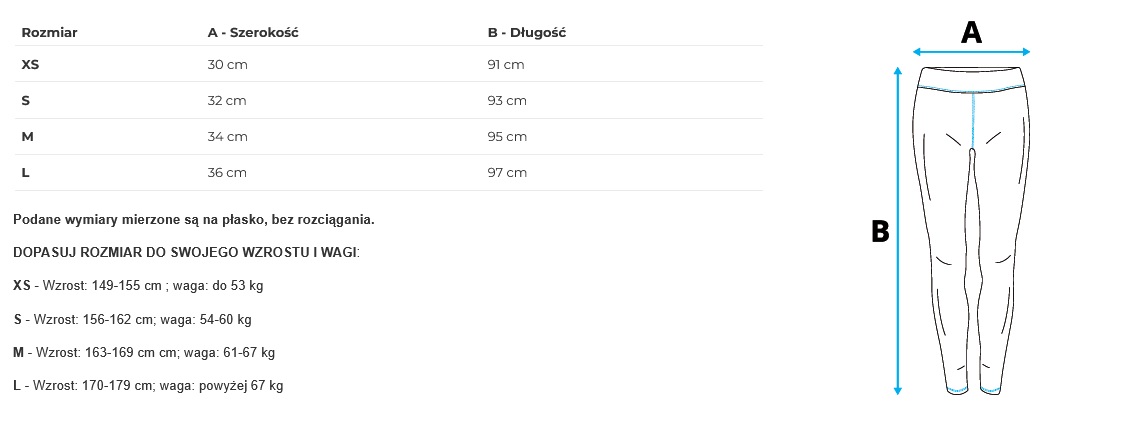Click the large letter B beside the leggings
Image resolution: width=1122 pixels, height=423 pixels.
[x=880, y=232]
